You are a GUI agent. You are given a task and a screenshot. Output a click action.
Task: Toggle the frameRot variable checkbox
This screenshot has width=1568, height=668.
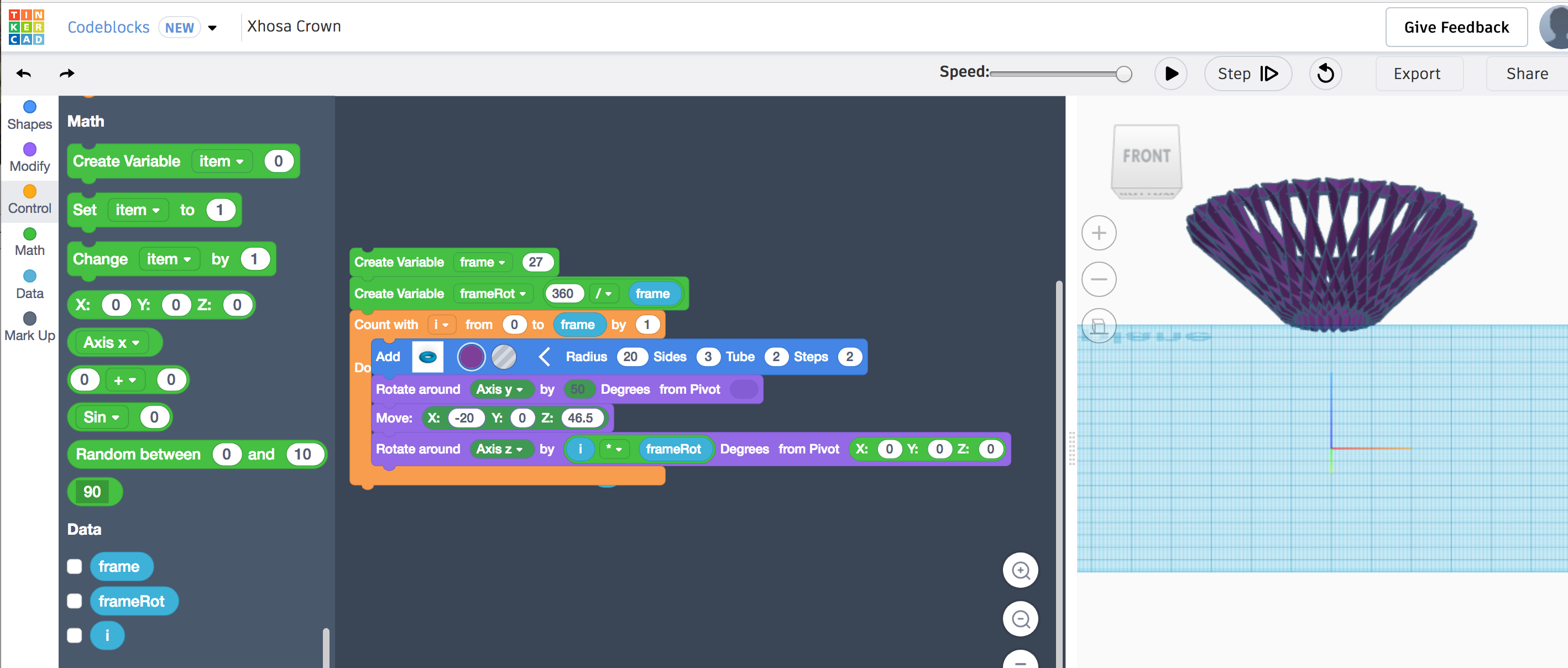coord(74,602)
